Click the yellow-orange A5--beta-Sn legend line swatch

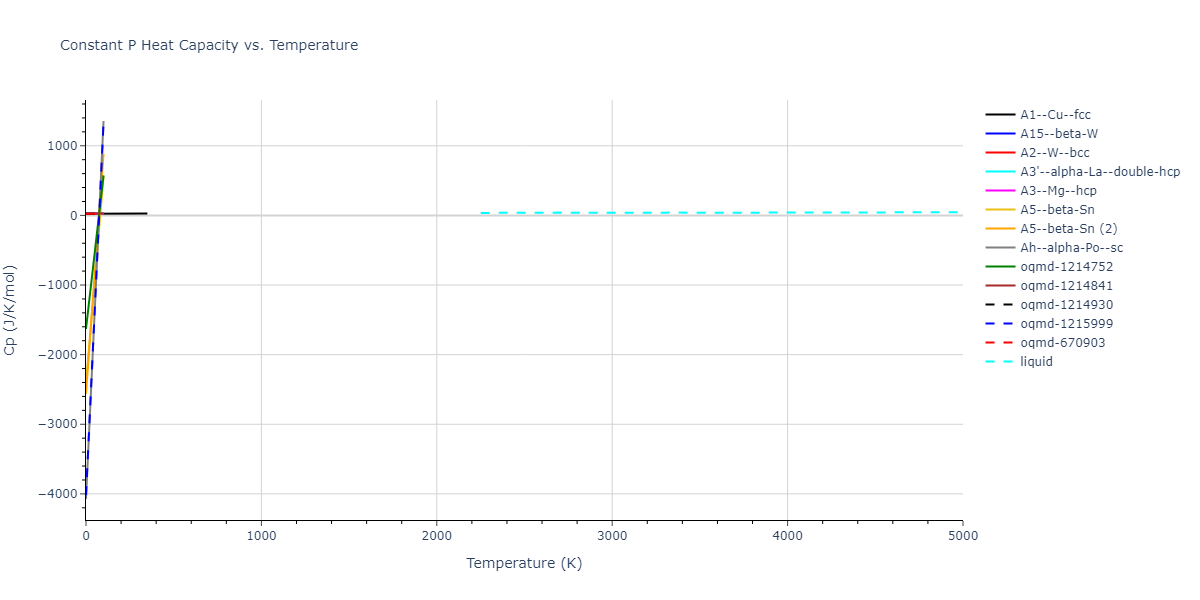click(x=1000, y=210)
